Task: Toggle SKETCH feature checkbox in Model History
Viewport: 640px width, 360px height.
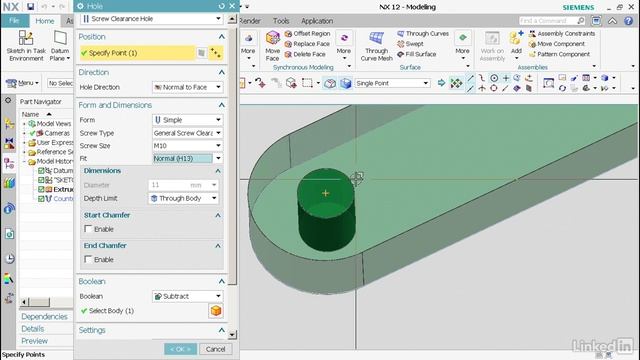Action: click(41, 180)
